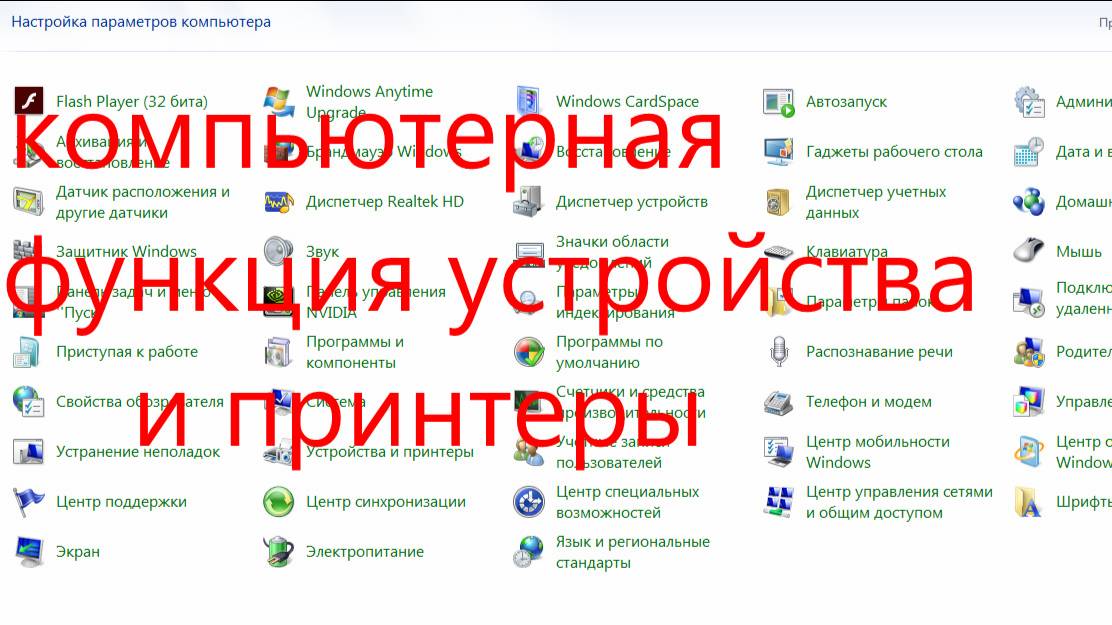Click the Программы и компоненты icon
This screenshot has height=625, width=1112.
click(x=279, y=352)
